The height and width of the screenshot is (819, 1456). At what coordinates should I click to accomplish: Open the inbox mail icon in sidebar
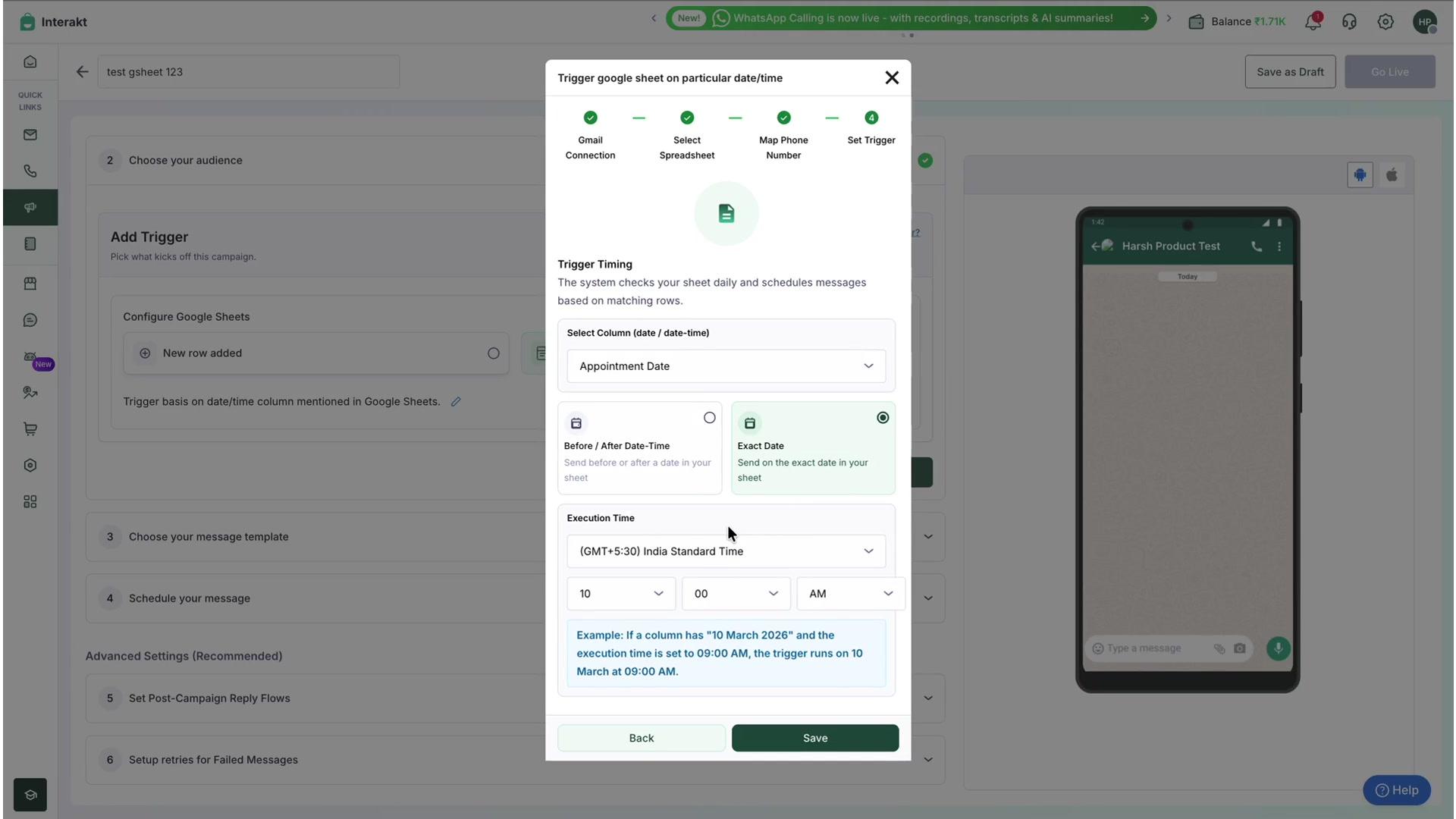[x=30, y=135]
